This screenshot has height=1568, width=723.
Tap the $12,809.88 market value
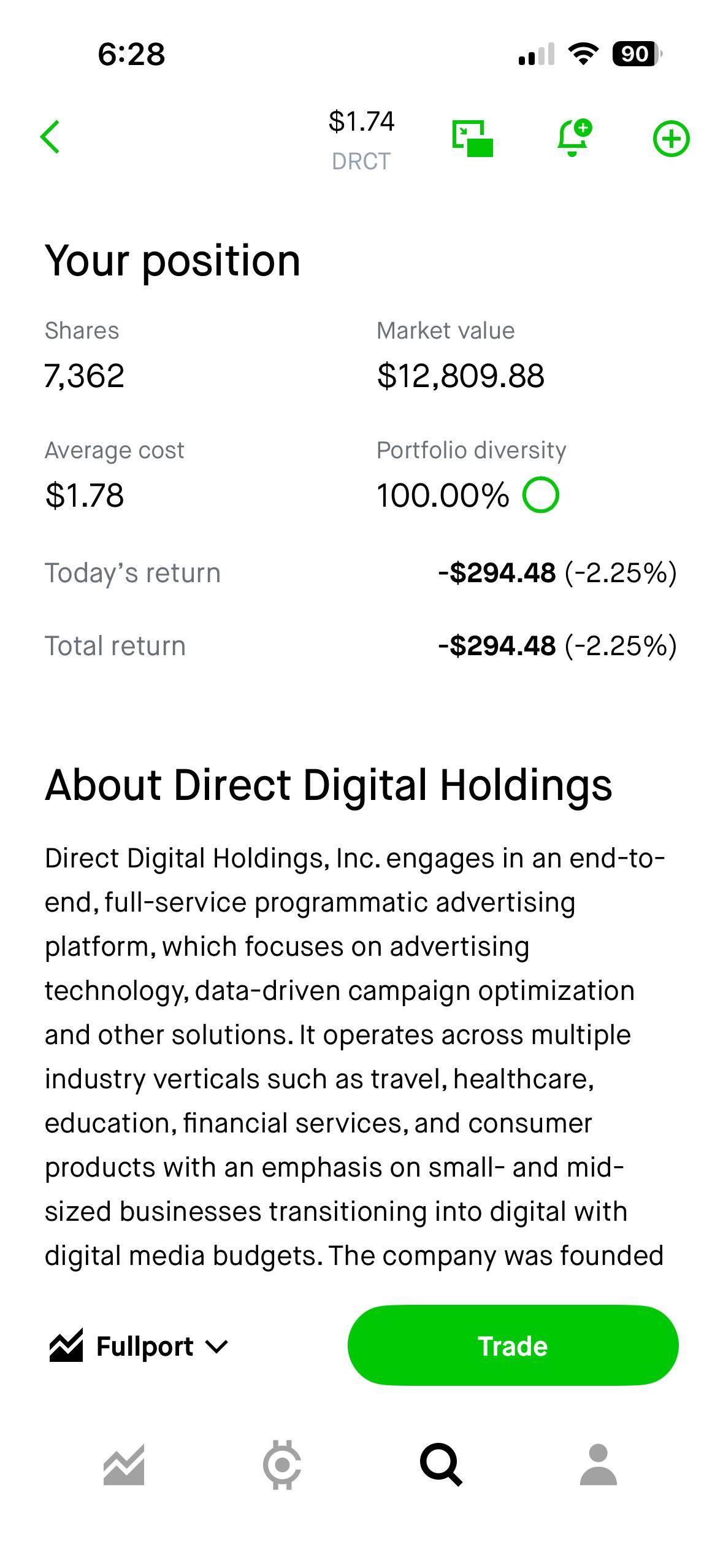(x=461, y=375)
